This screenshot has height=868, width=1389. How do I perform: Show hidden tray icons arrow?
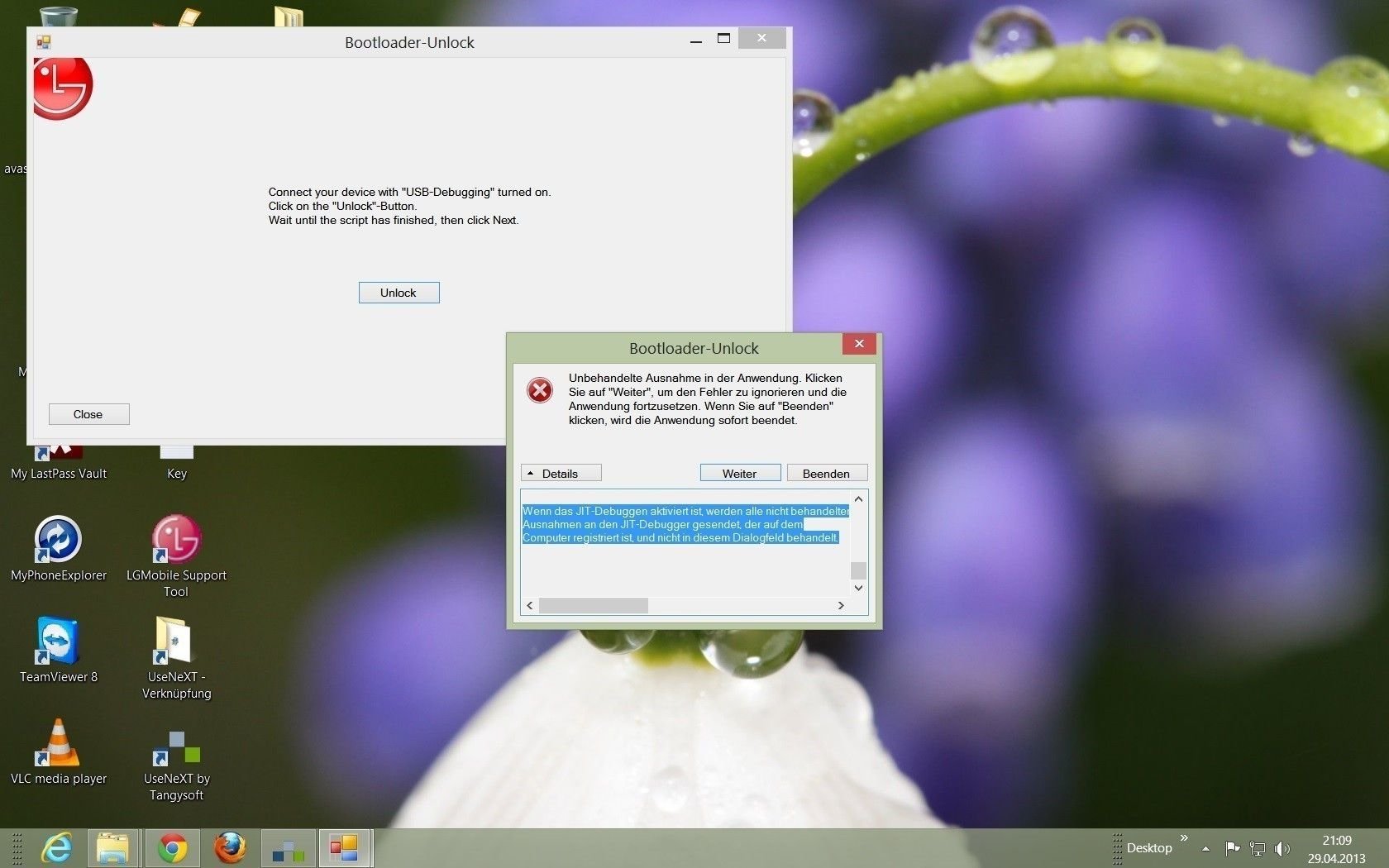point(1205,848)
